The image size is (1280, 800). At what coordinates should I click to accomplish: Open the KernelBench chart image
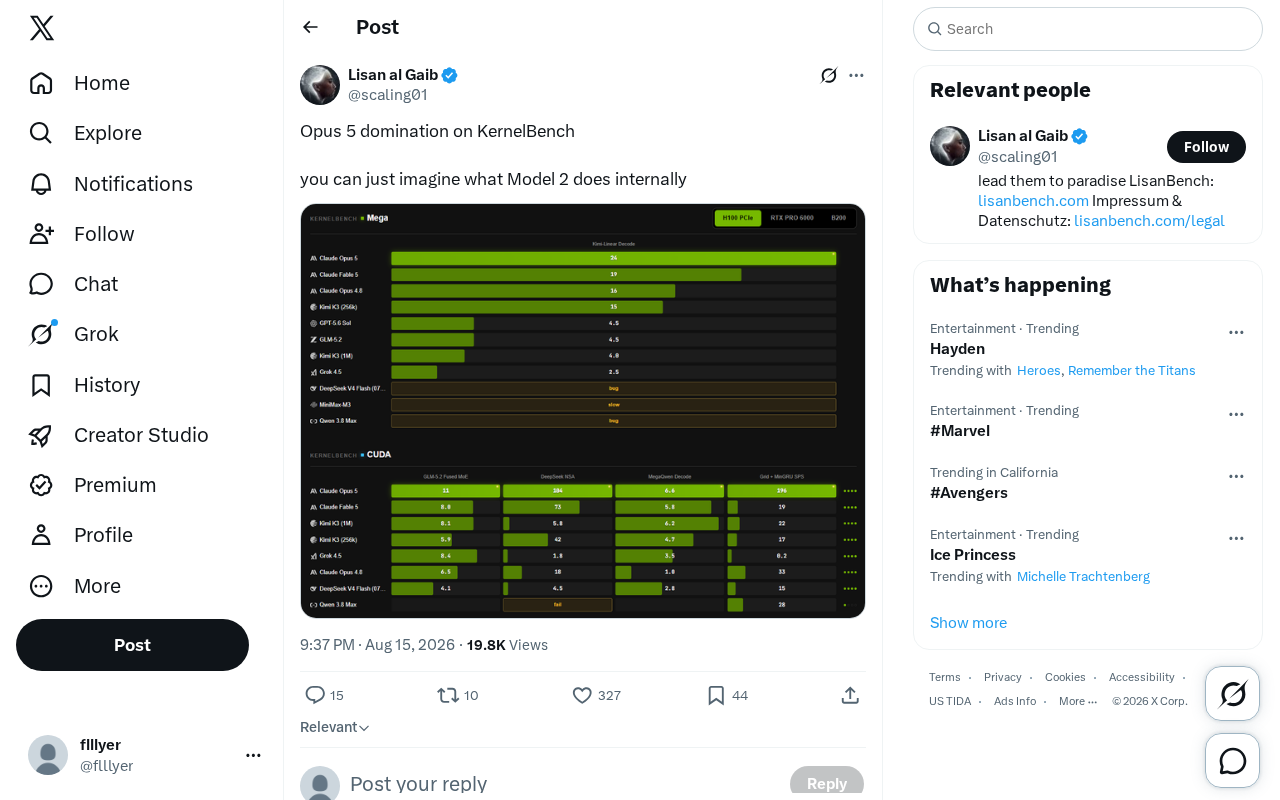(x=583, y=411)
